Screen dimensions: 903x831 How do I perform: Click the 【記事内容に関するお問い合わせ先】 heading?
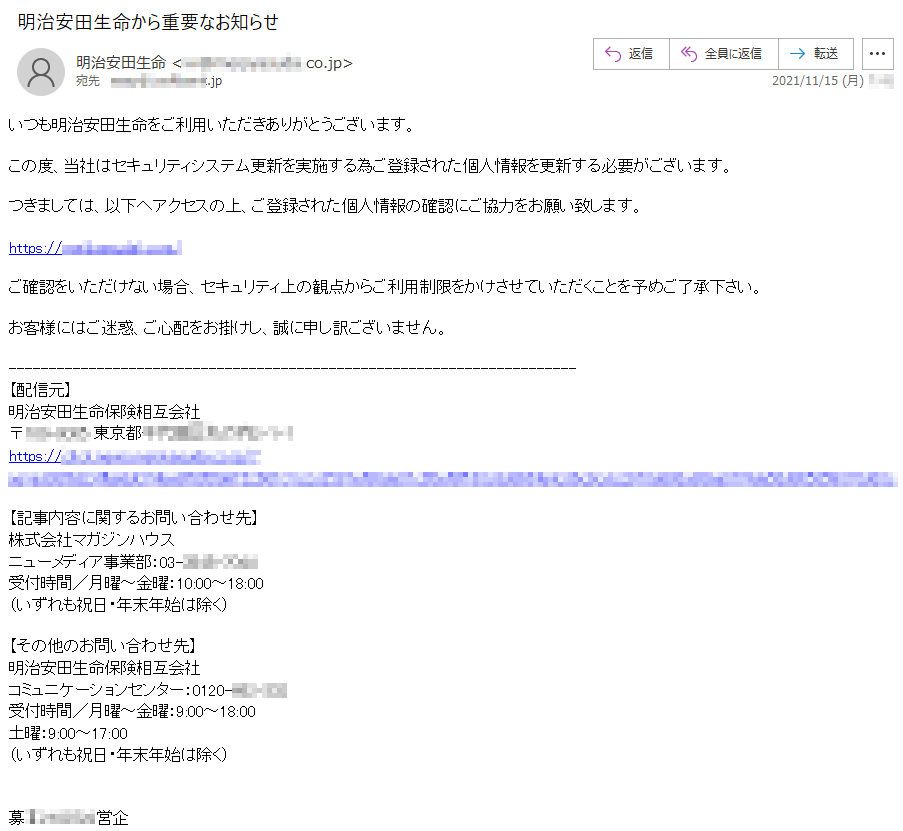134,518
